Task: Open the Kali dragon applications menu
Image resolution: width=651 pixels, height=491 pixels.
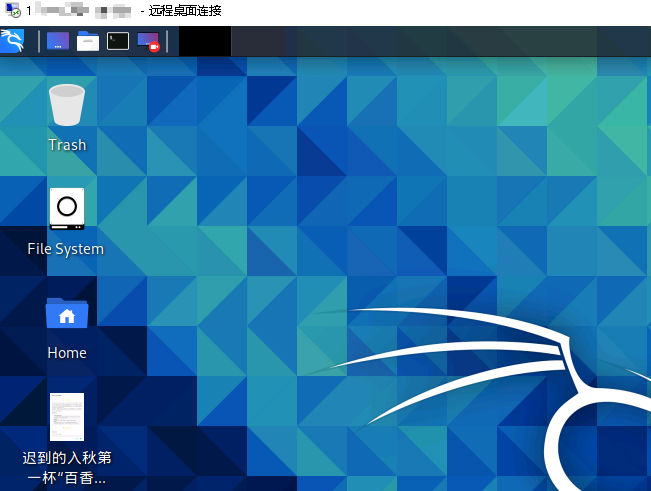Action: pyautogui.click(x=12, y=41)
